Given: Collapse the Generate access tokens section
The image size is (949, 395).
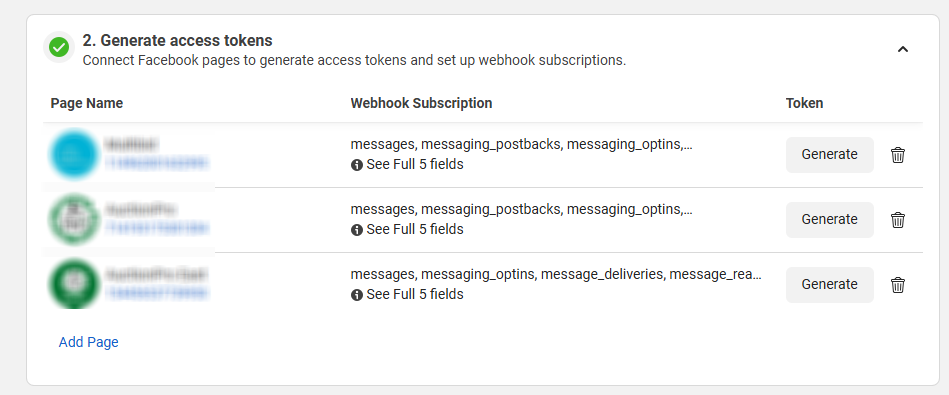Looking at the screenshot, I should tap(902, 49).
